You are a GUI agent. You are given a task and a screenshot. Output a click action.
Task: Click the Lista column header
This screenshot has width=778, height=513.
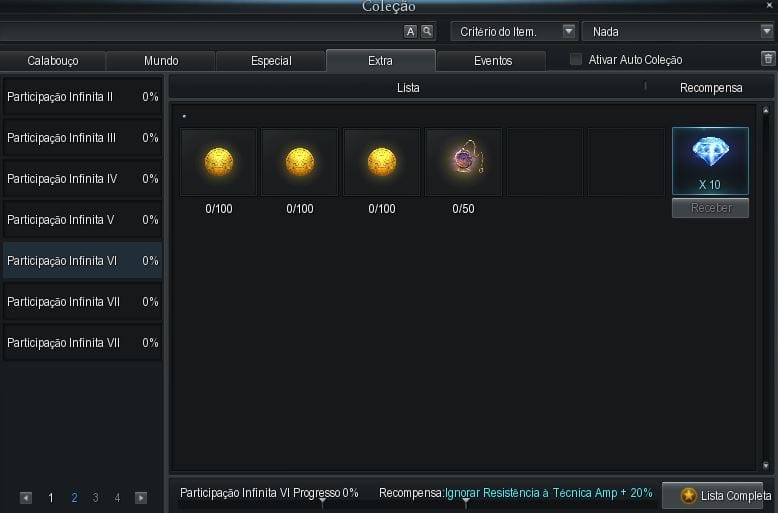(408, 88)
